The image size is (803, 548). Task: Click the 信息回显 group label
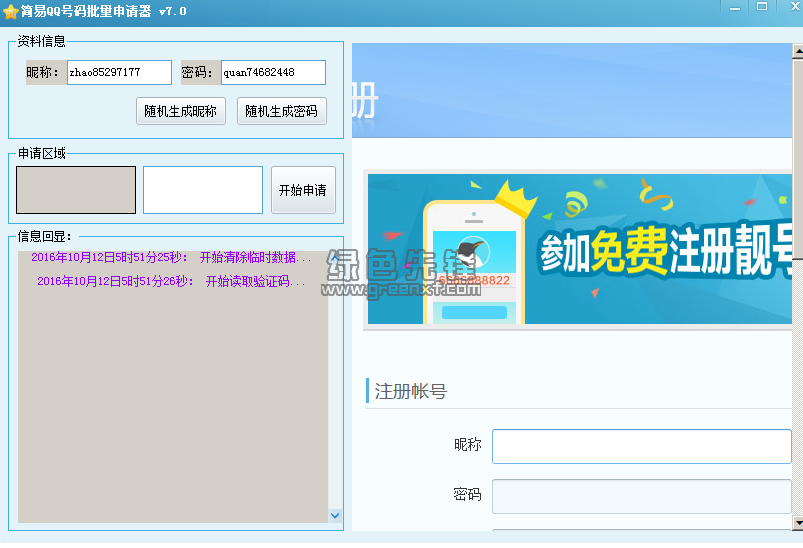[x=45, y=237]
